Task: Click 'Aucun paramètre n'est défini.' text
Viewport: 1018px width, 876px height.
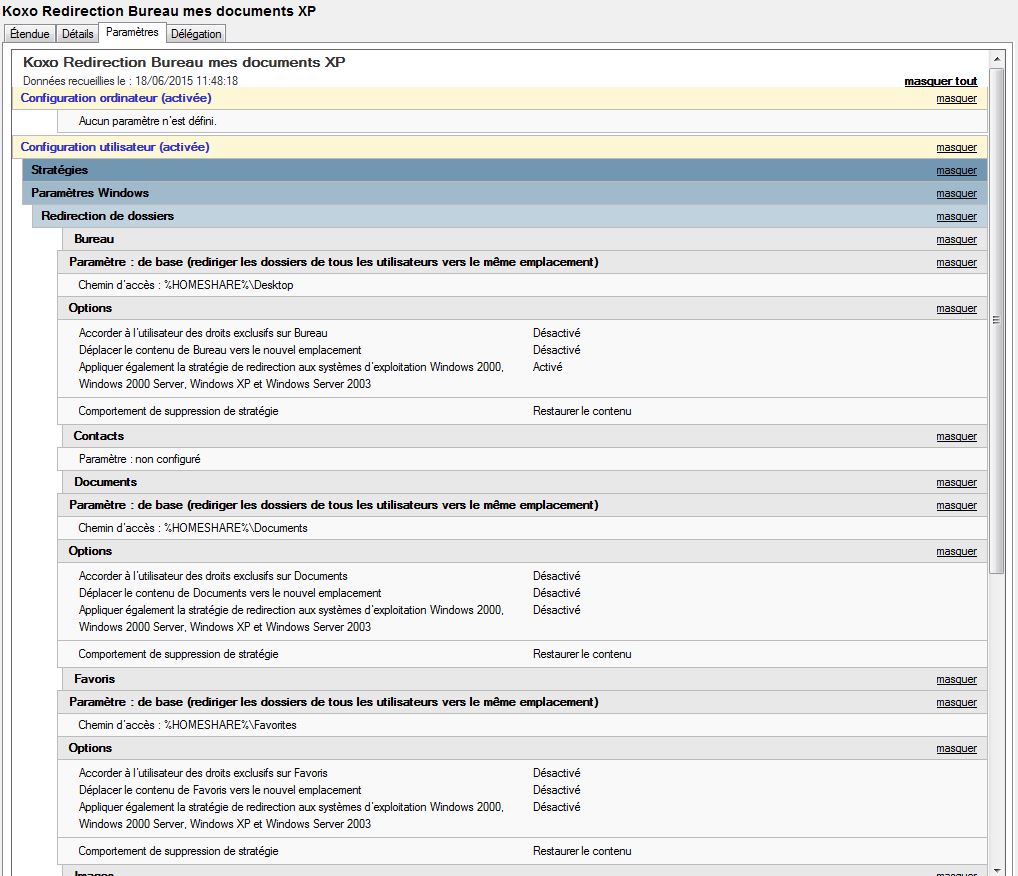Action: tap(148, 121)
